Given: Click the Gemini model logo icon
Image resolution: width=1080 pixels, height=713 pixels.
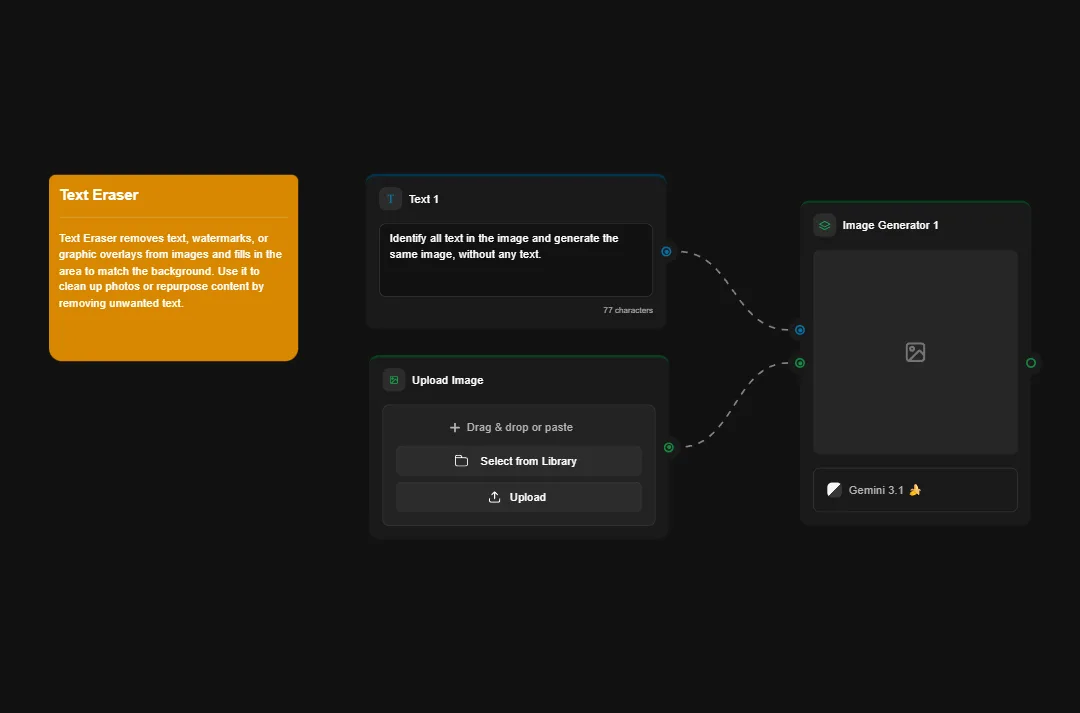Looking at the screenshot, I should 833,489.
